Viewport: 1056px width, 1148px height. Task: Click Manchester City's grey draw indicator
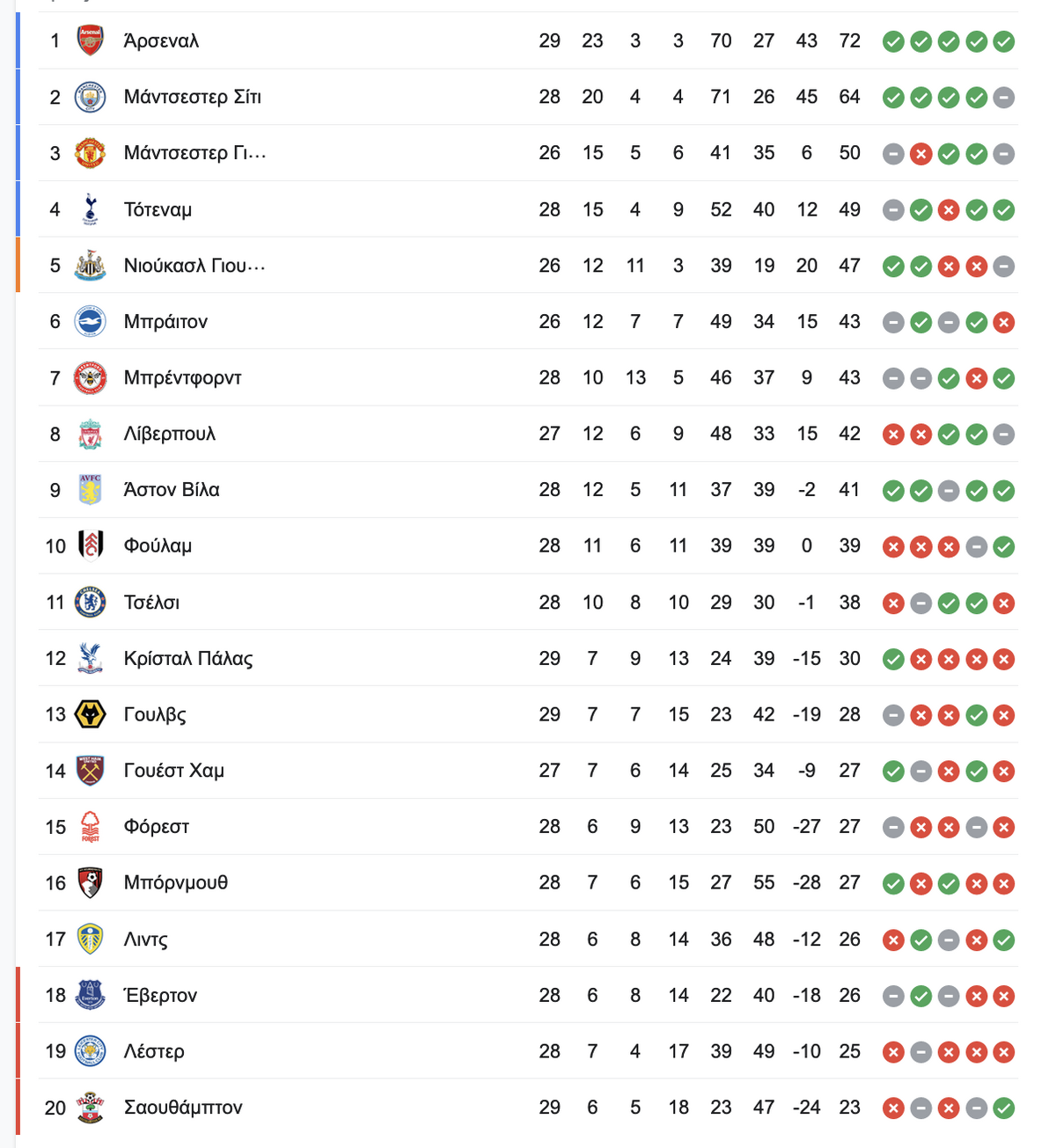tap(1004, 98)
